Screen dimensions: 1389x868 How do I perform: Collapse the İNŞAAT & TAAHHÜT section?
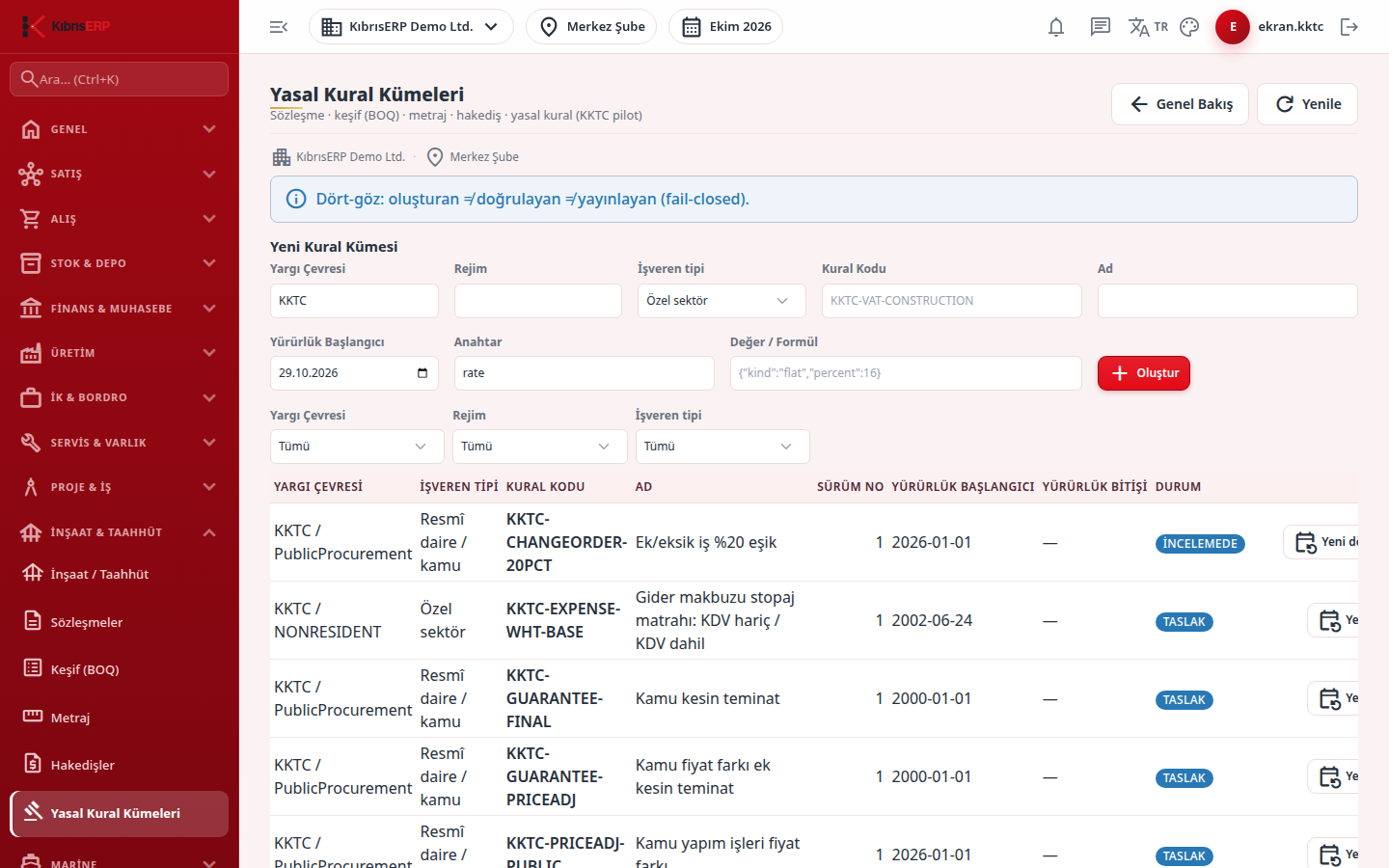coord(119,532)
